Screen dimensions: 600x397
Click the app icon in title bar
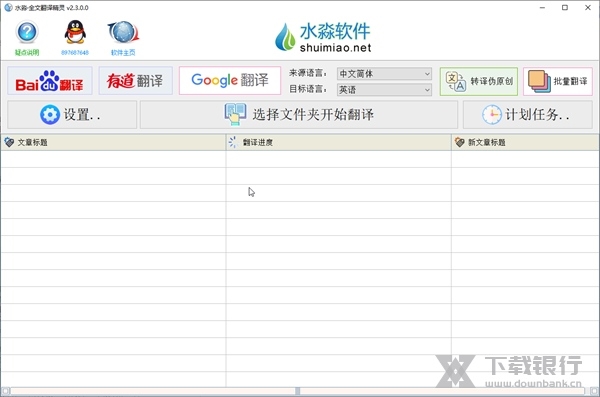tap(8, 7)
